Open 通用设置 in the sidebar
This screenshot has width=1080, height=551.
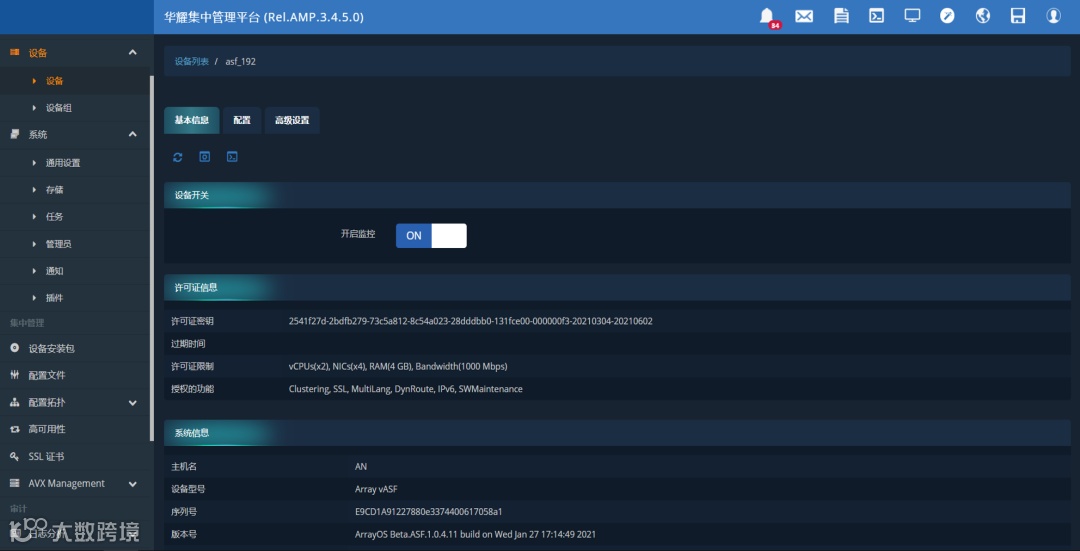point(63,163)
